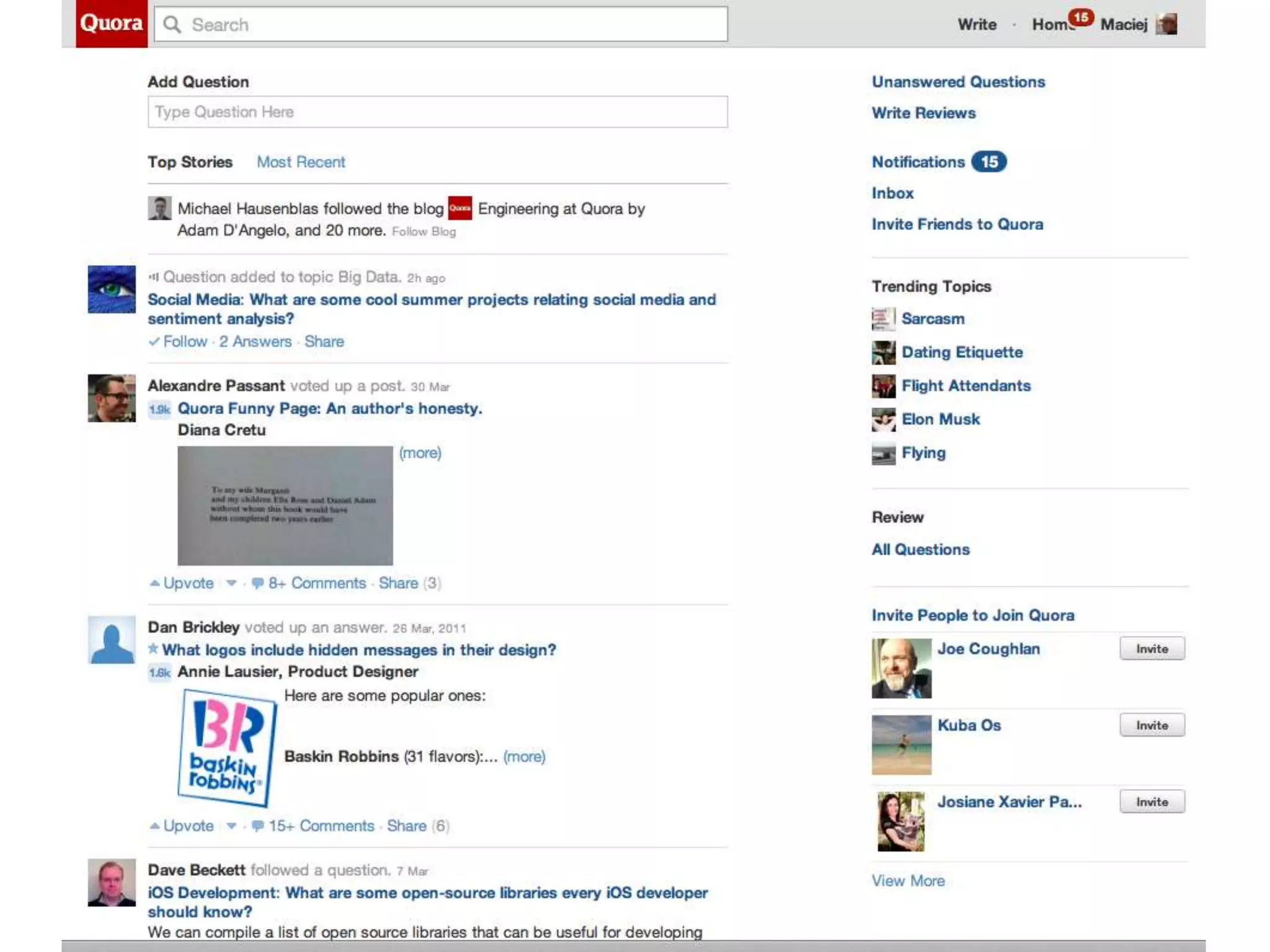Viewport: 1270px width, 952px height.
Task: Open Maciej's profile picture in header
Action: (1166, 25)
